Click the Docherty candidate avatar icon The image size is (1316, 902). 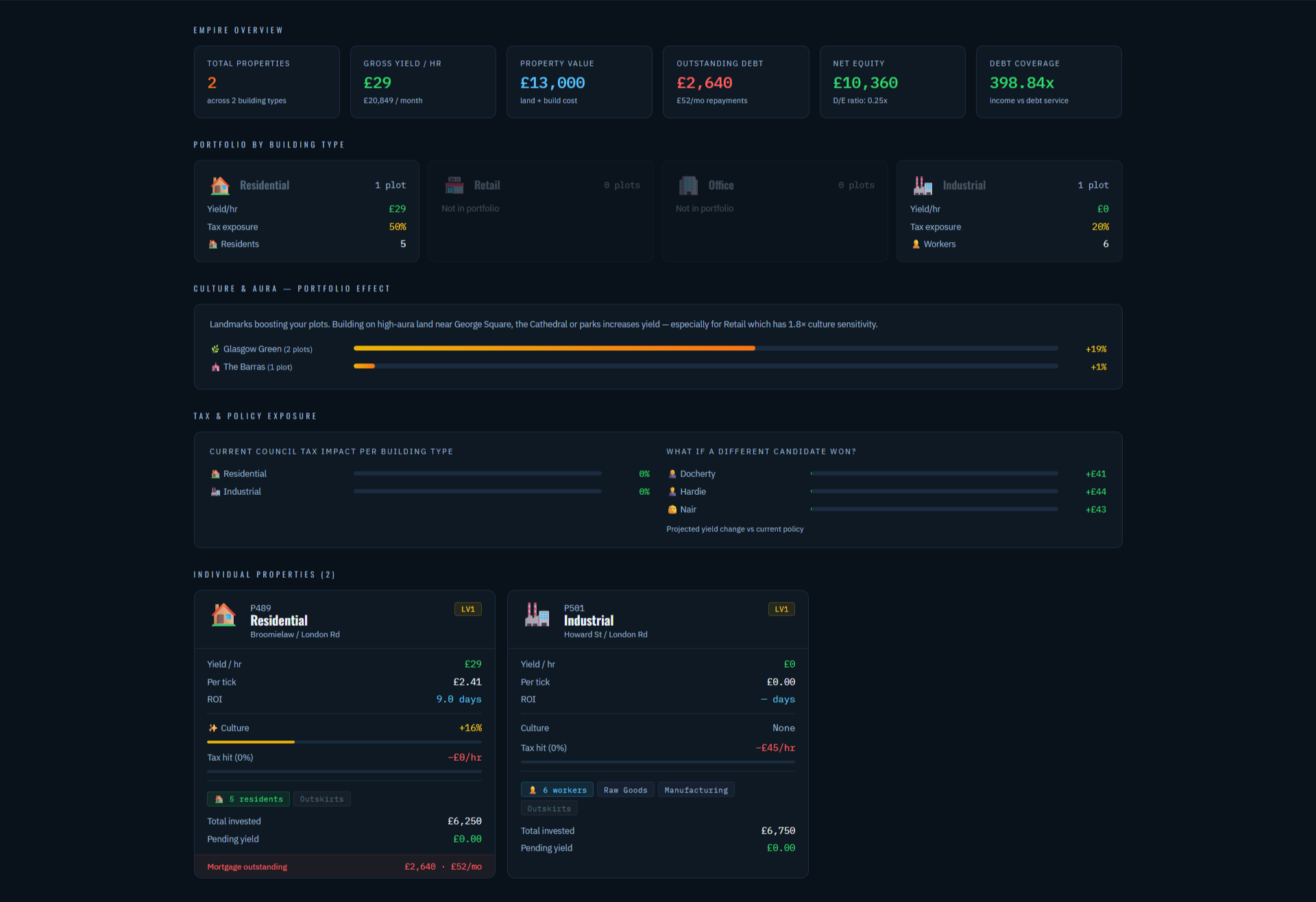(672, 474)
